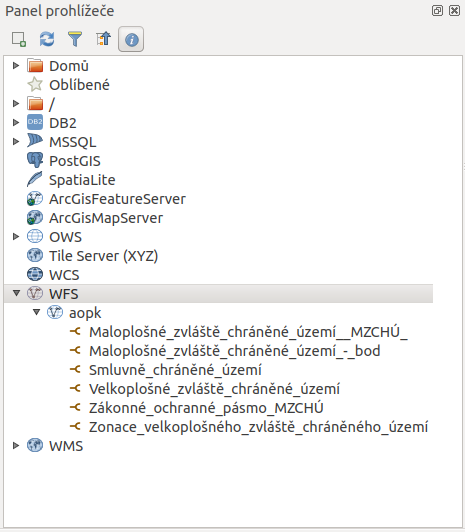Open the filter browser funnel icon

coord(75,39)
